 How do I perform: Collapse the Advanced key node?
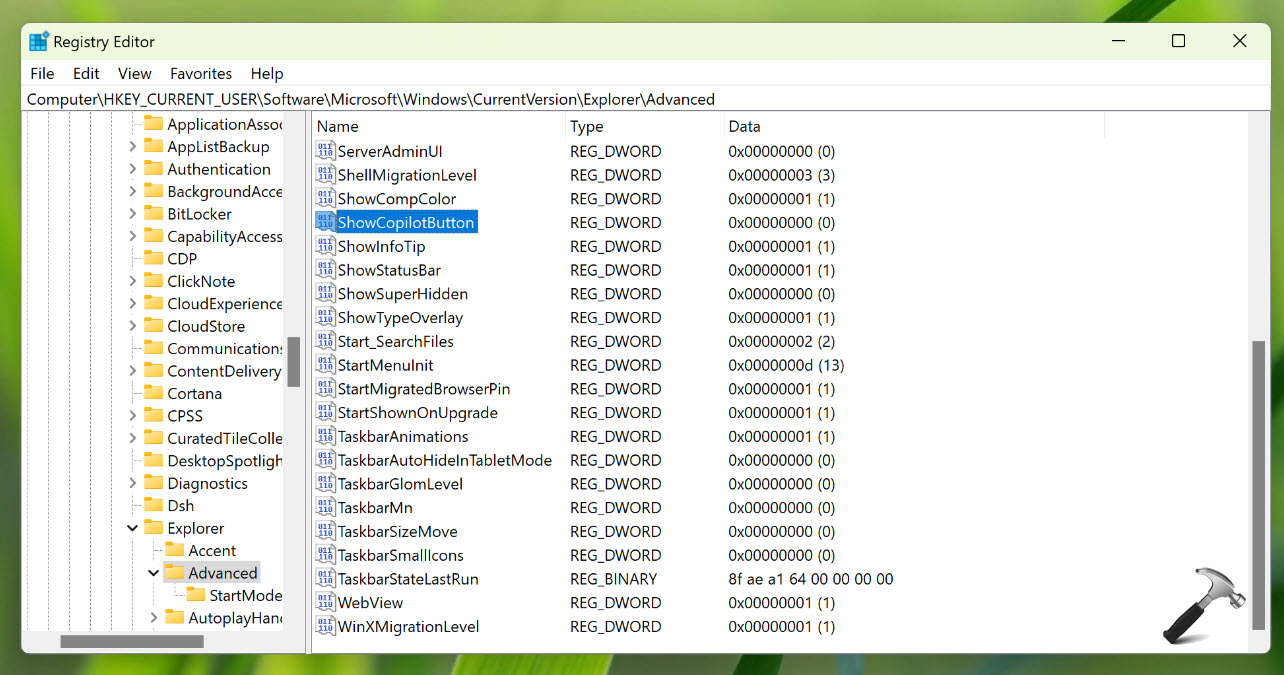(x=153, y=573)
